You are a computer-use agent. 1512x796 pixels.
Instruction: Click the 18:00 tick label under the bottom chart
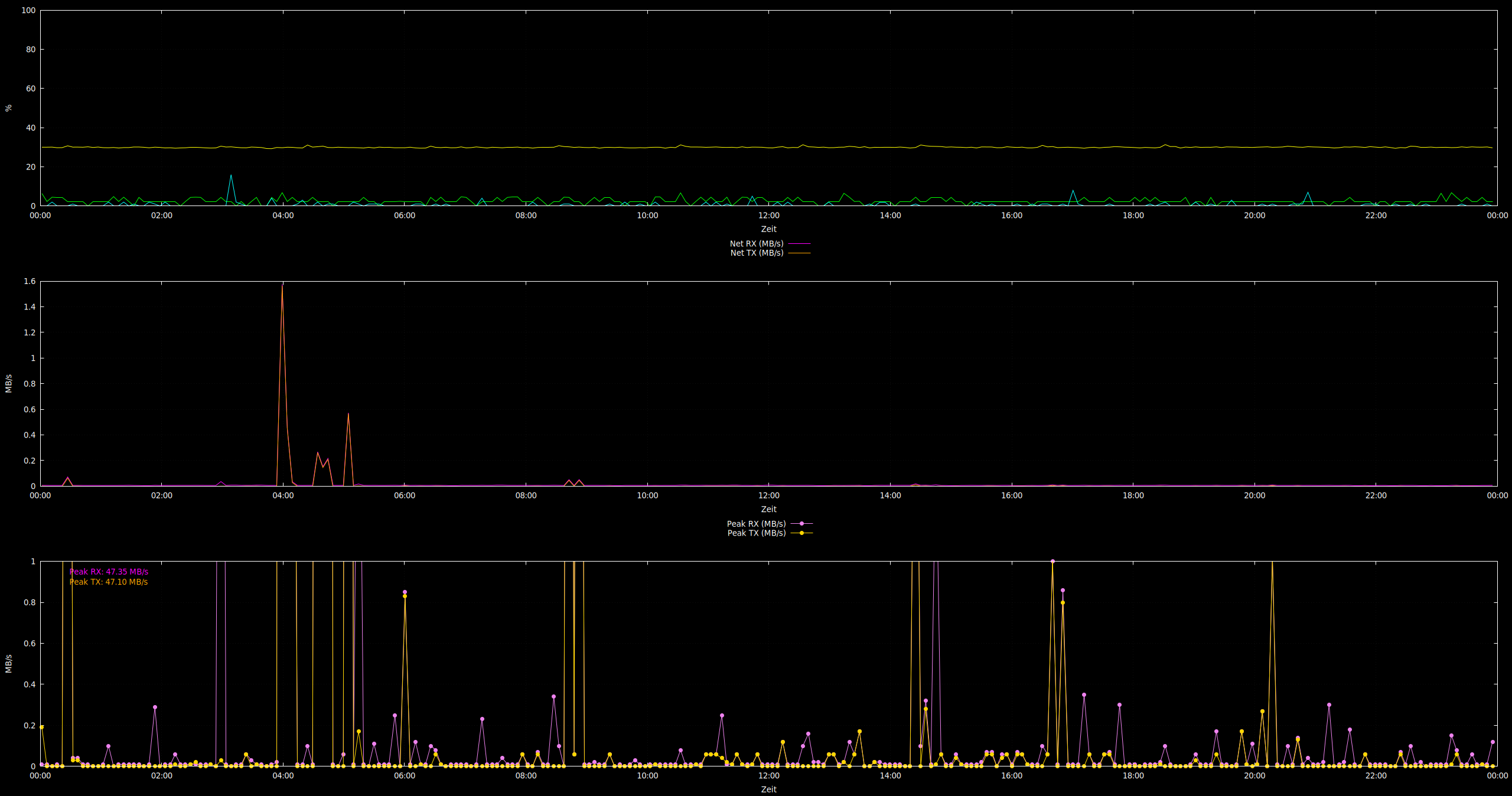pyautogui.click(x=1133, y=775)
